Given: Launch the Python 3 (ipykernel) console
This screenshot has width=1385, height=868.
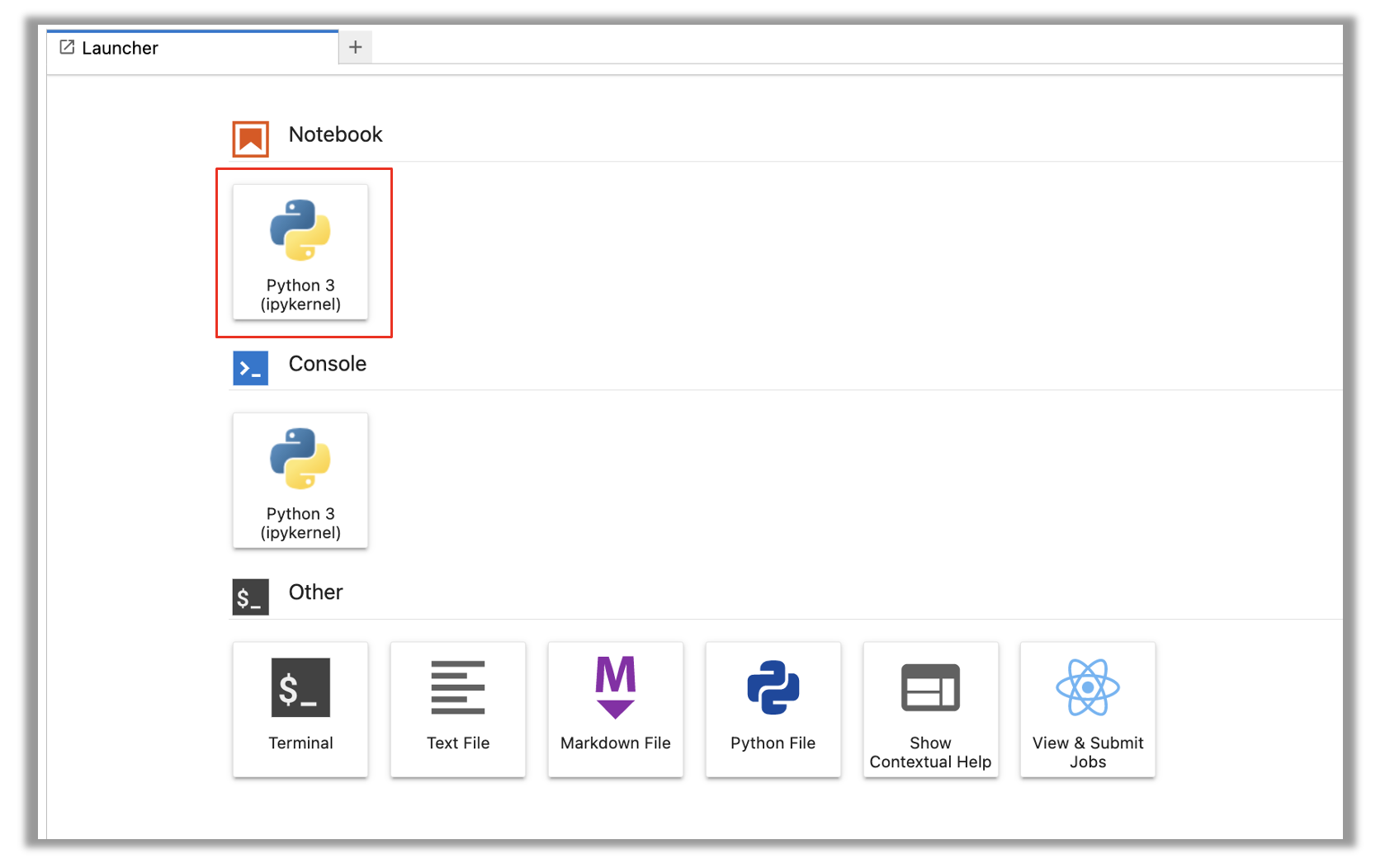Looking at the screenshot, I should click(300, 480).
